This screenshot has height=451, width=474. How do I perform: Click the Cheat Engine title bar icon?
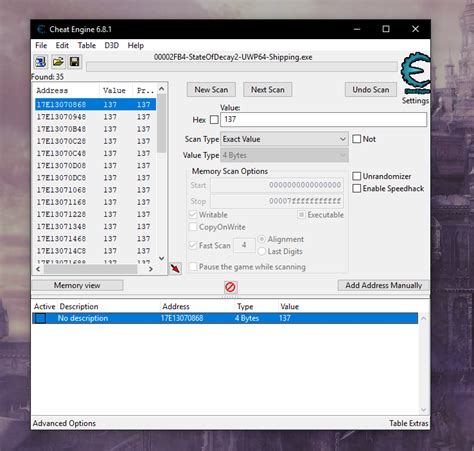(x=41, y=29)
